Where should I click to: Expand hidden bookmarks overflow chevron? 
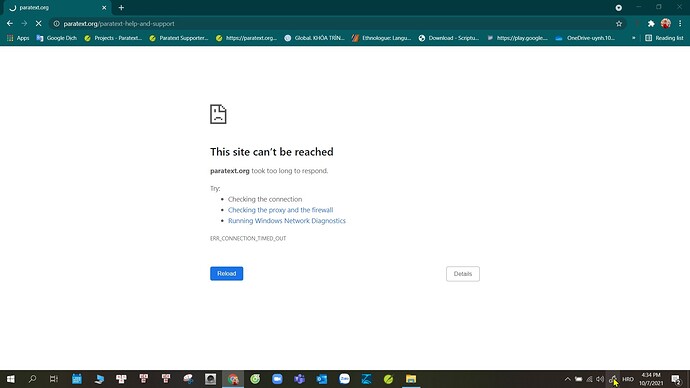coord(634,38)
